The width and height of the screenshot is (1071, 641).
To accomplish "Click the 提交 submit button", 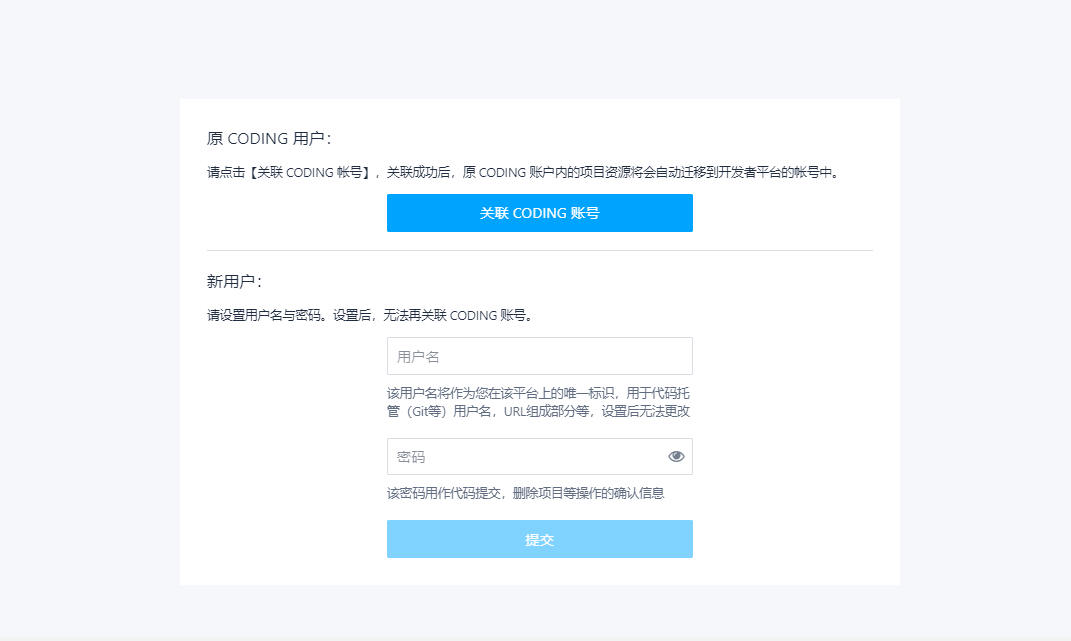I will click(x=540, y=539).
